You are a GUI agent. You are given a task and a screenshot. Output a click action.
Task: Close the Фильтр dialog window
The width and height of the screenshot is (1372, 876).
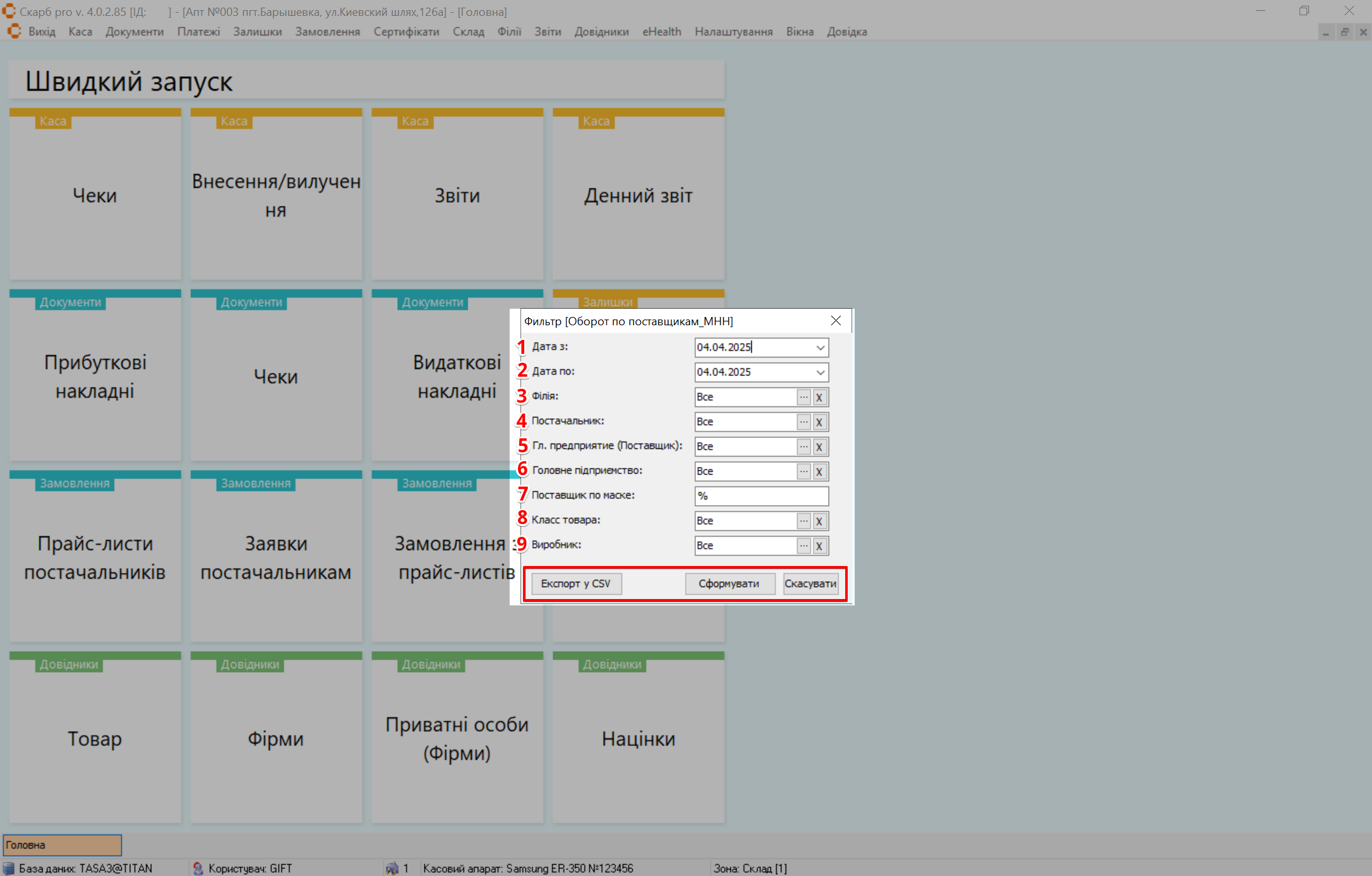tap(836, 321)
